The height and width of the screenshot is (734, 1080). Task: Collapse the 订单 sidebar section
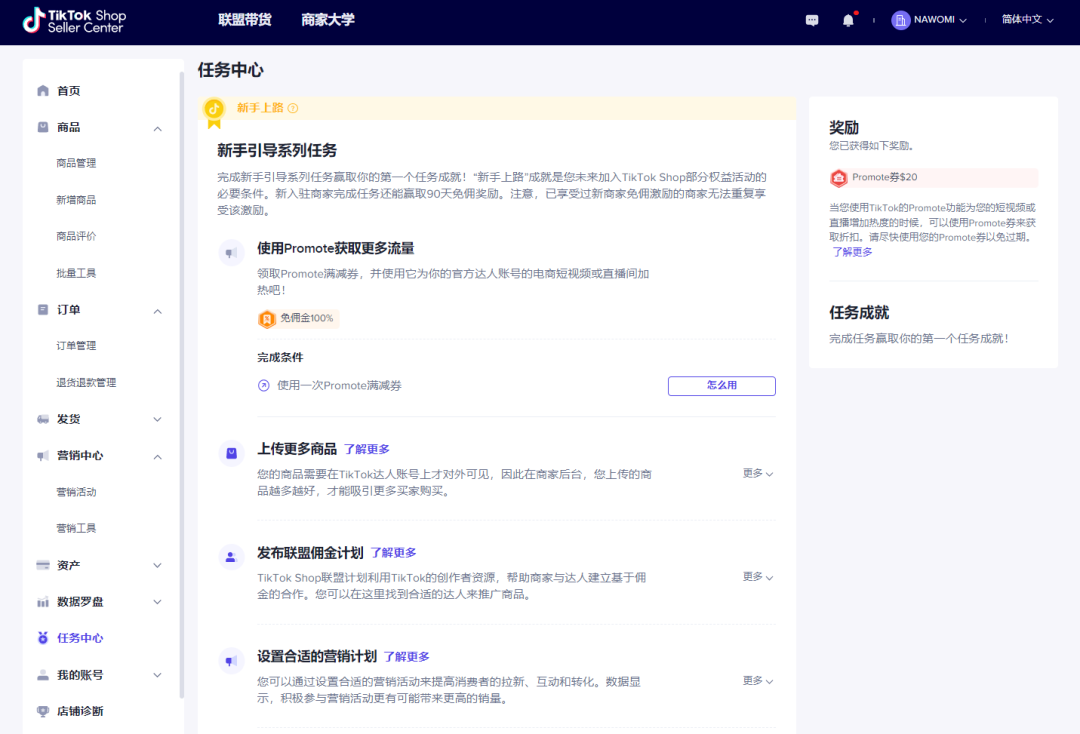point(157,311)
